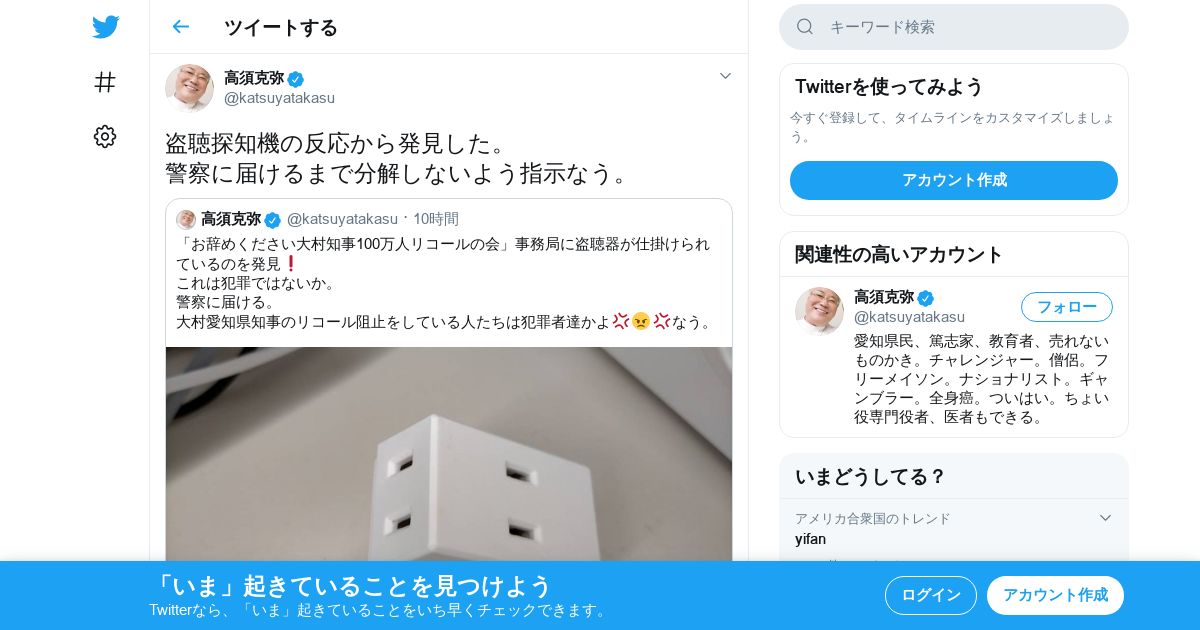Follow 高須克弥 with the フォロー button
Image resolution: width=1200 pixels, height=630 pixels.
point(1066,307)
